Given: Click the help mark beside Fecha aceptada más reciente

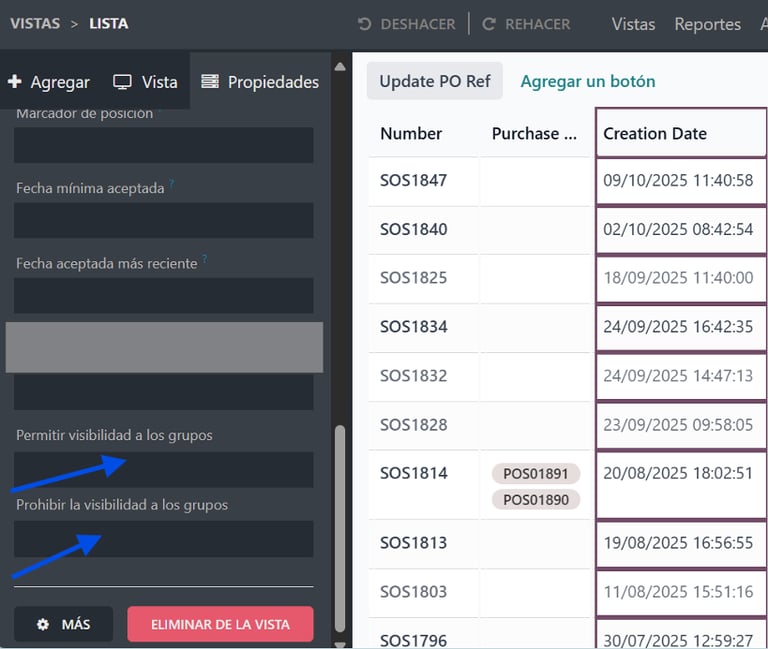Looking at the screenshot, I should pyautogui.click(x=205, y=260).
